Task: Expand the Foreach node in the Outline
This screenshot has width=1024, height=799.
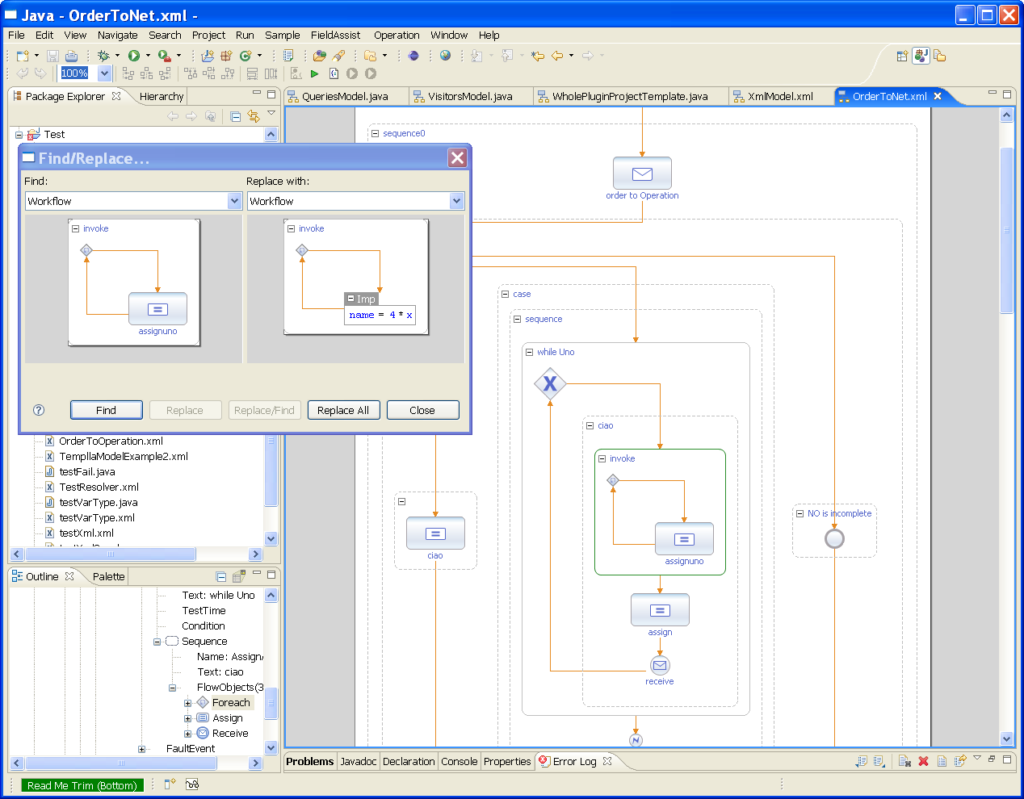Action: [188, 702]
